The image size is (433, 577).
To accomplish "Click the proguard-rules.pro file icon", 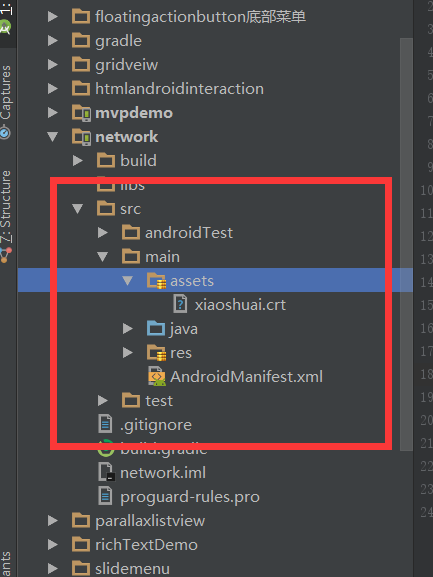I will click(x=105, y=495).
